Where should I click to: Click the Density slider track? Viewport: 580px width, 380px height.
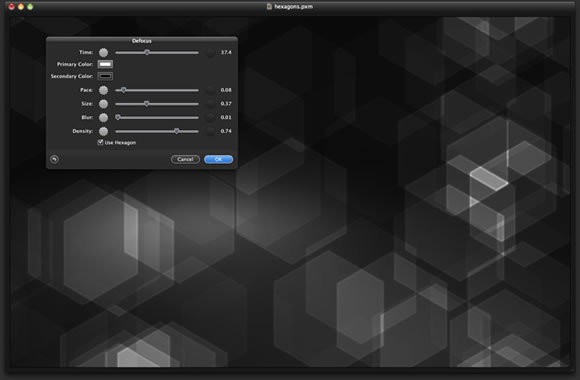pyautogui.click(x=157, y=131)
